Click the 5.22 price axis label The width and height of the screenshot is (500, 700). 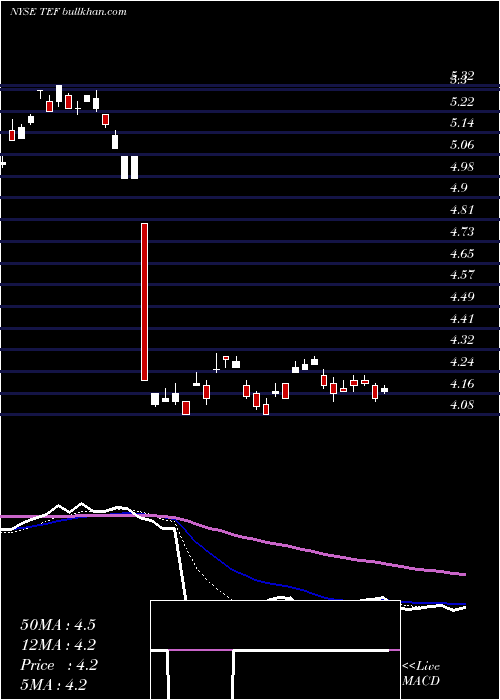pos(462,102)
